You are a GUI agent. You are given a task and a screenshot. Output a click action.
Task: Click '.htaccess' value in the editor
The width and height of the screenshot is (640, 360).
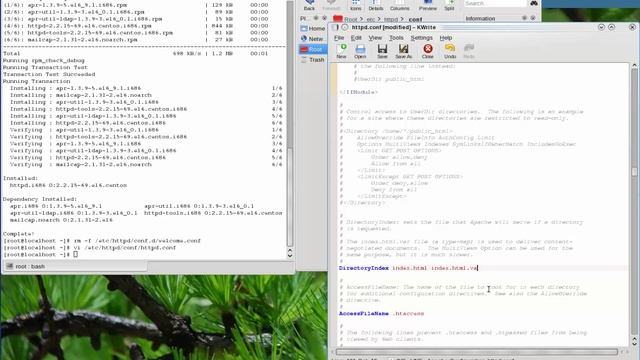pos(408,313)
